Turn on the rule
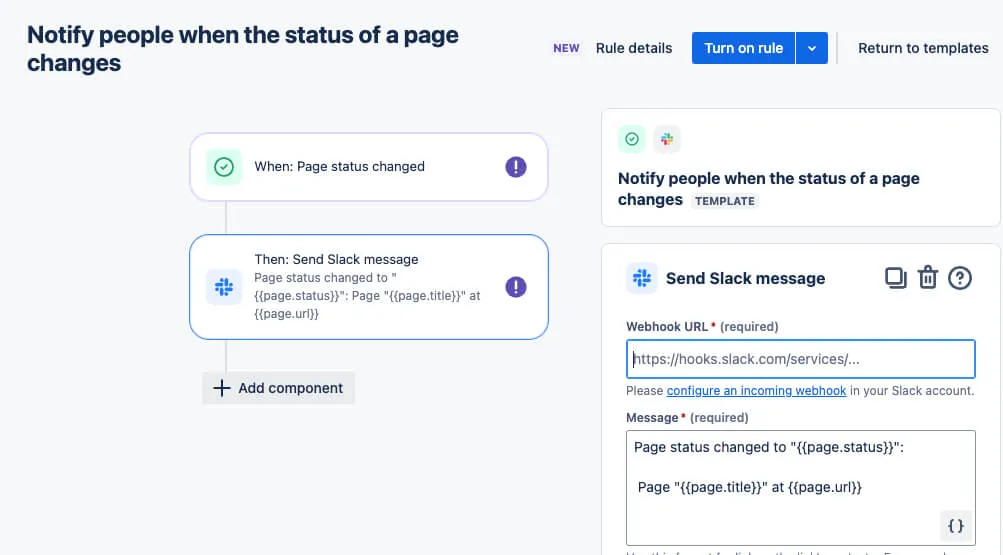The image size is (1003, 555). point(743,48)
